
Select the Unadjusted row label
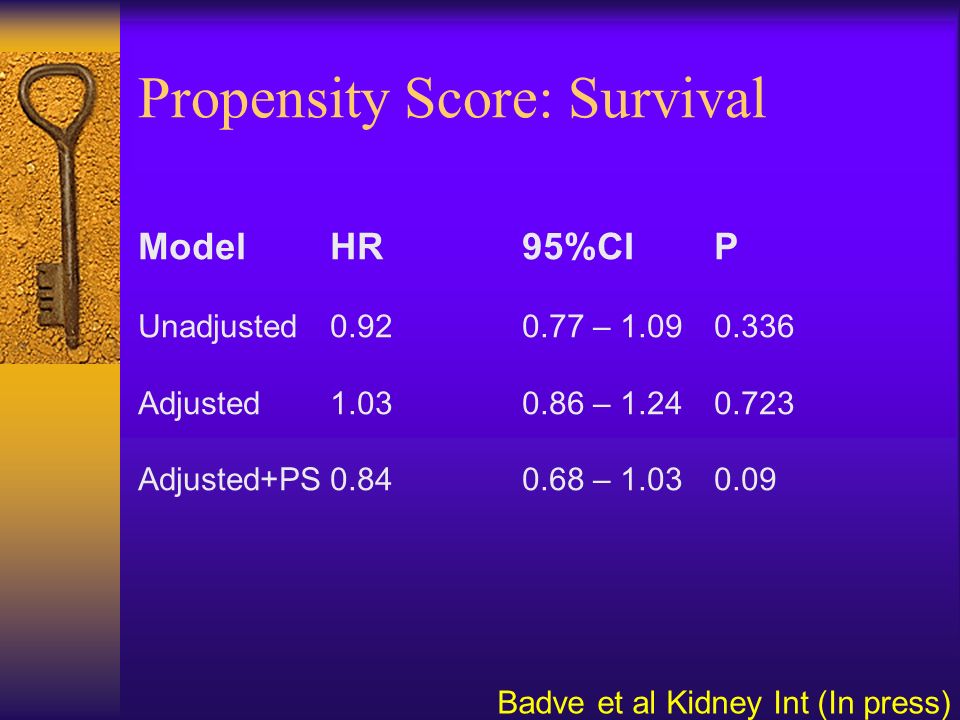pyautogui.click(x=217, y=326)
